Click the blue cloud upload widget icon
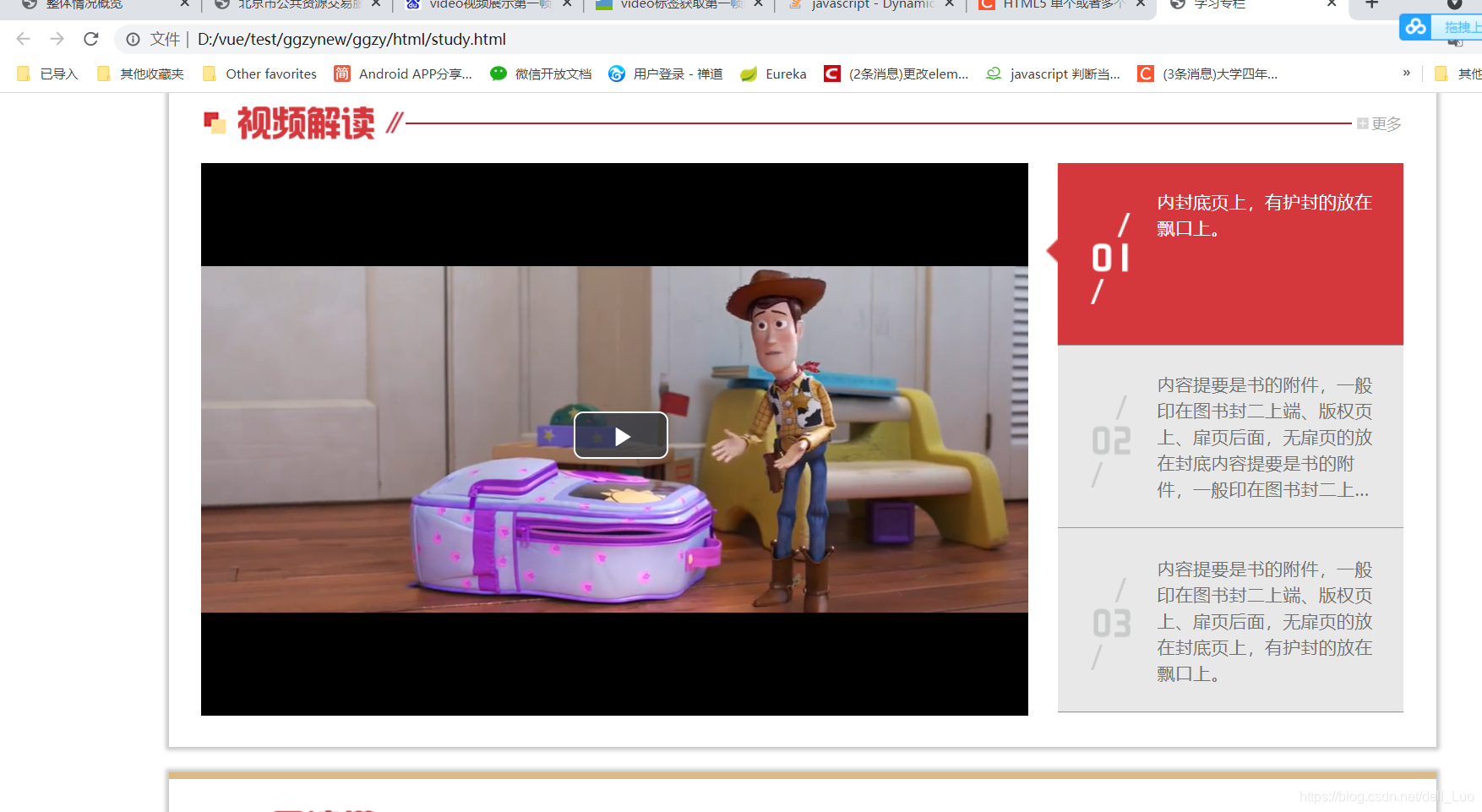This screenshot has height=812, width=1482. 1415,27
